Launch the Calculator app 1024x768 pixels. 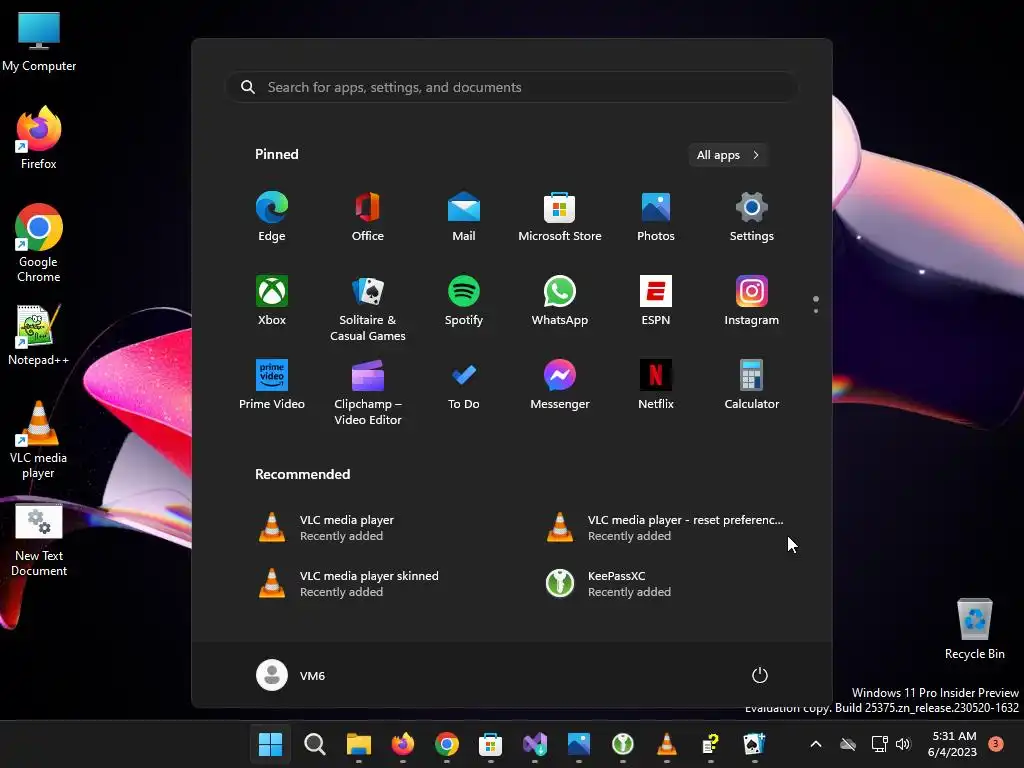tap(752, 385)
